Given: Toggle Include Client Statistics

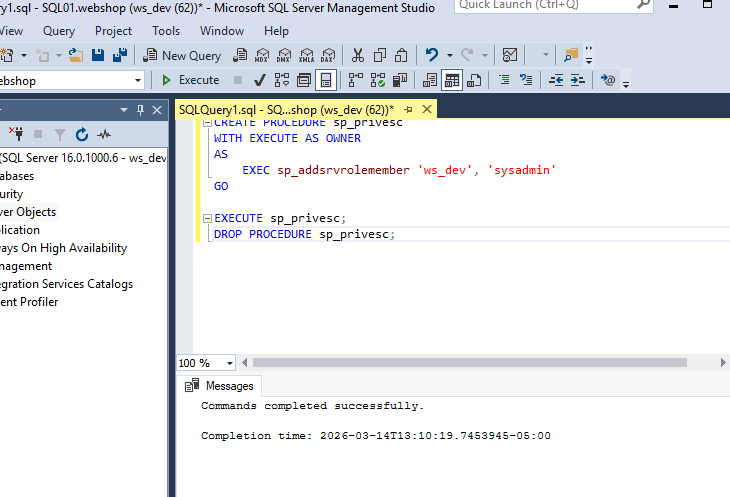Looking at the screenshot, I should pos(399,81).
